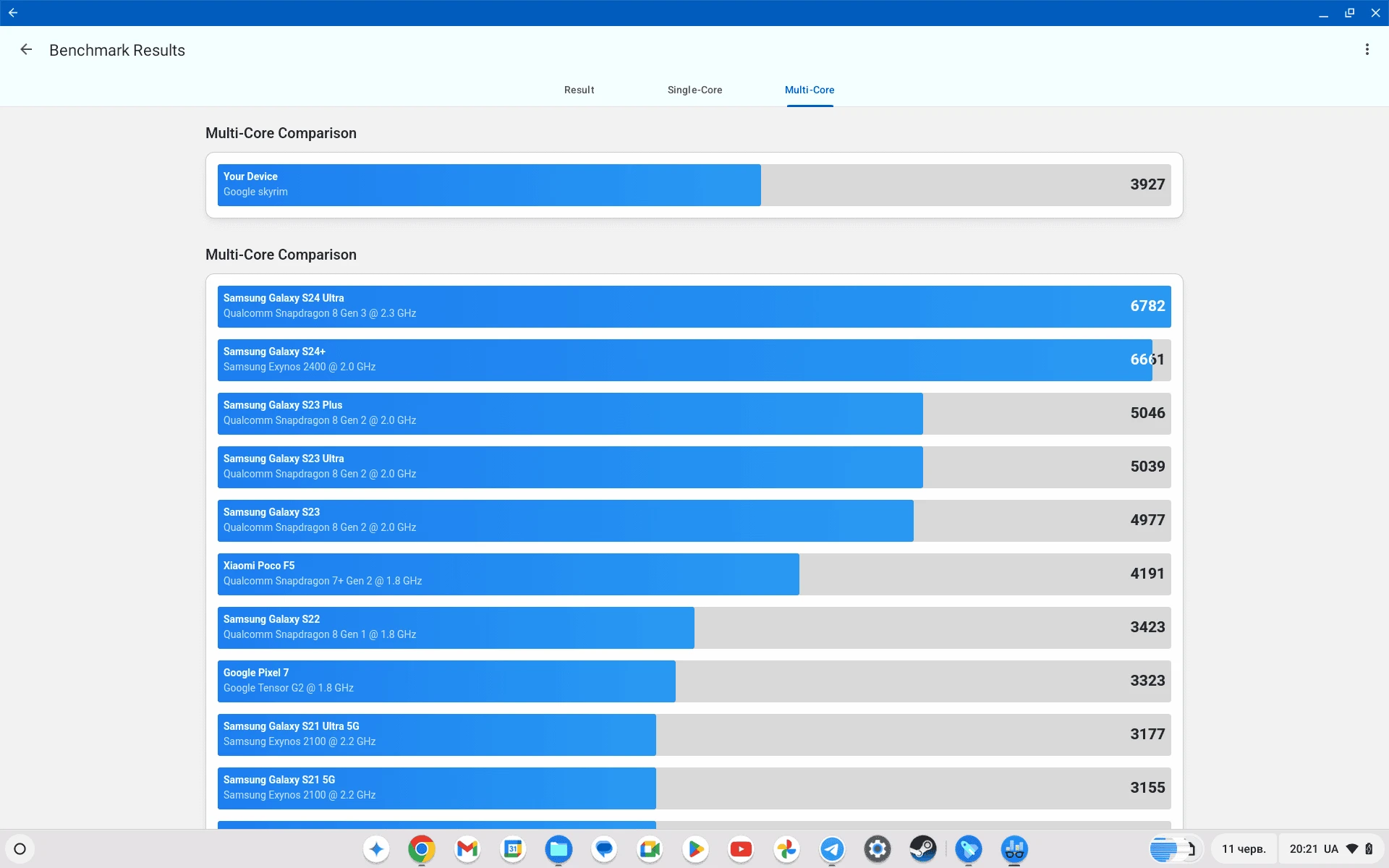Click the Geekbench icon in shelf

coord(1014,848)
